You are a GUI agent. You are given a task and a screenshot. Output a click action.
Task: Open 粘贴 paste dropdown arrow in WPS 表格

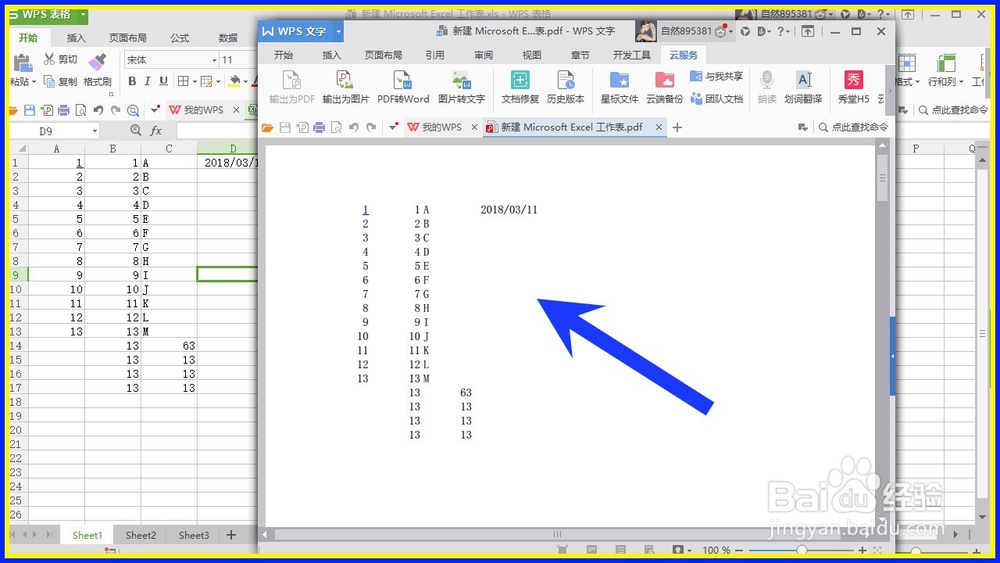(x=34, y=82)
